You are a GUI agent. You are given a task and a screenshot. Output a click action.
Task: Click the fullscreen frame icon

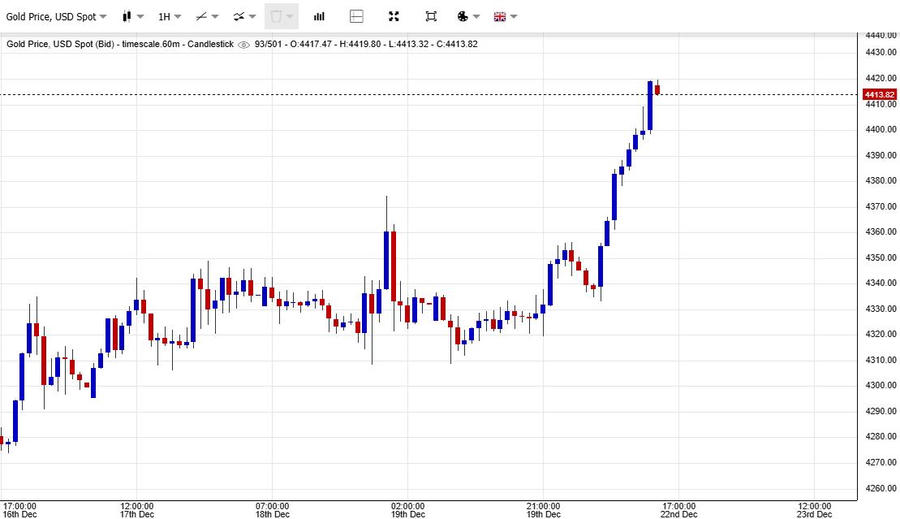coord(431,17)
